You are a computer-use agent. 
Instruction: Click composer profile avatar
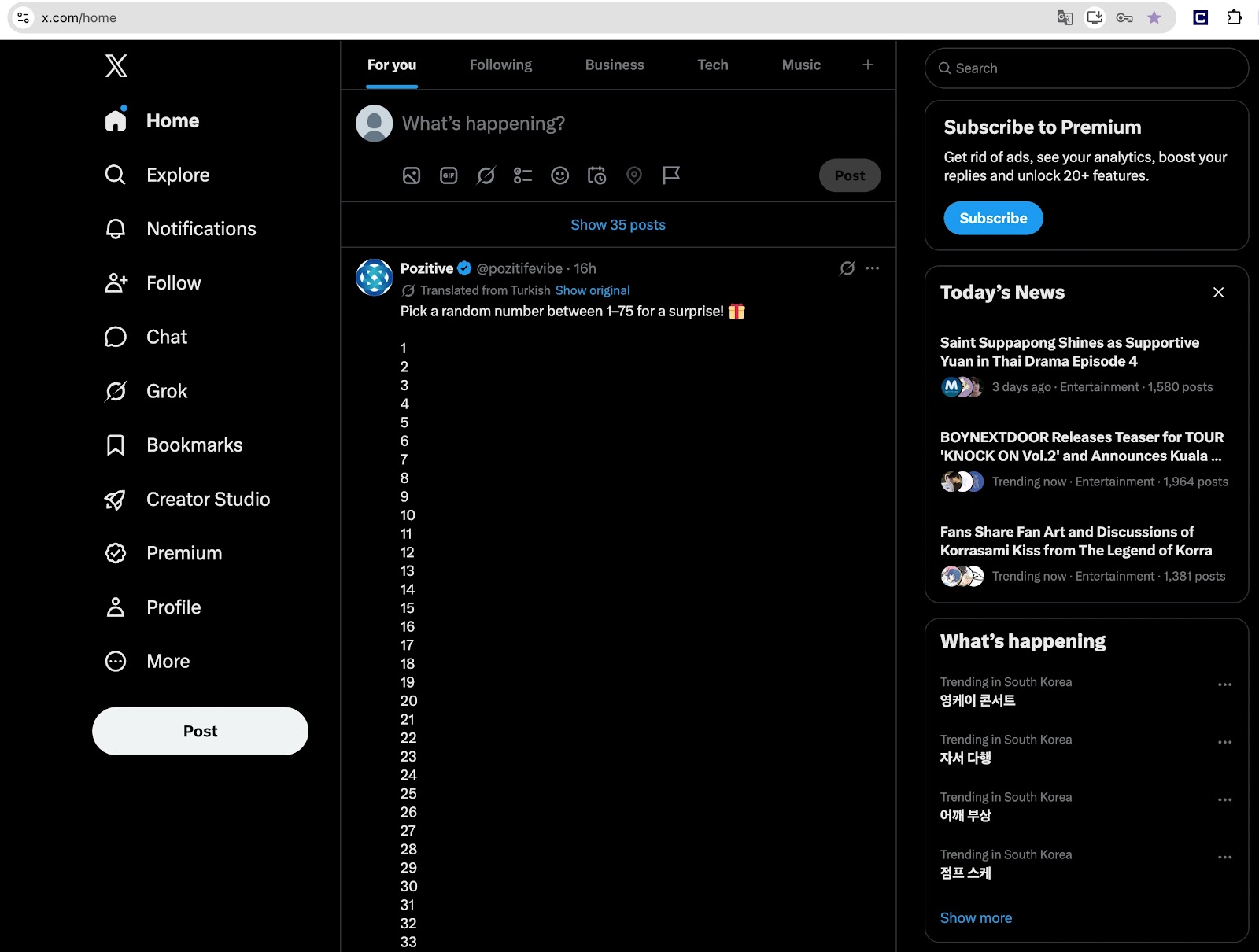375,124
